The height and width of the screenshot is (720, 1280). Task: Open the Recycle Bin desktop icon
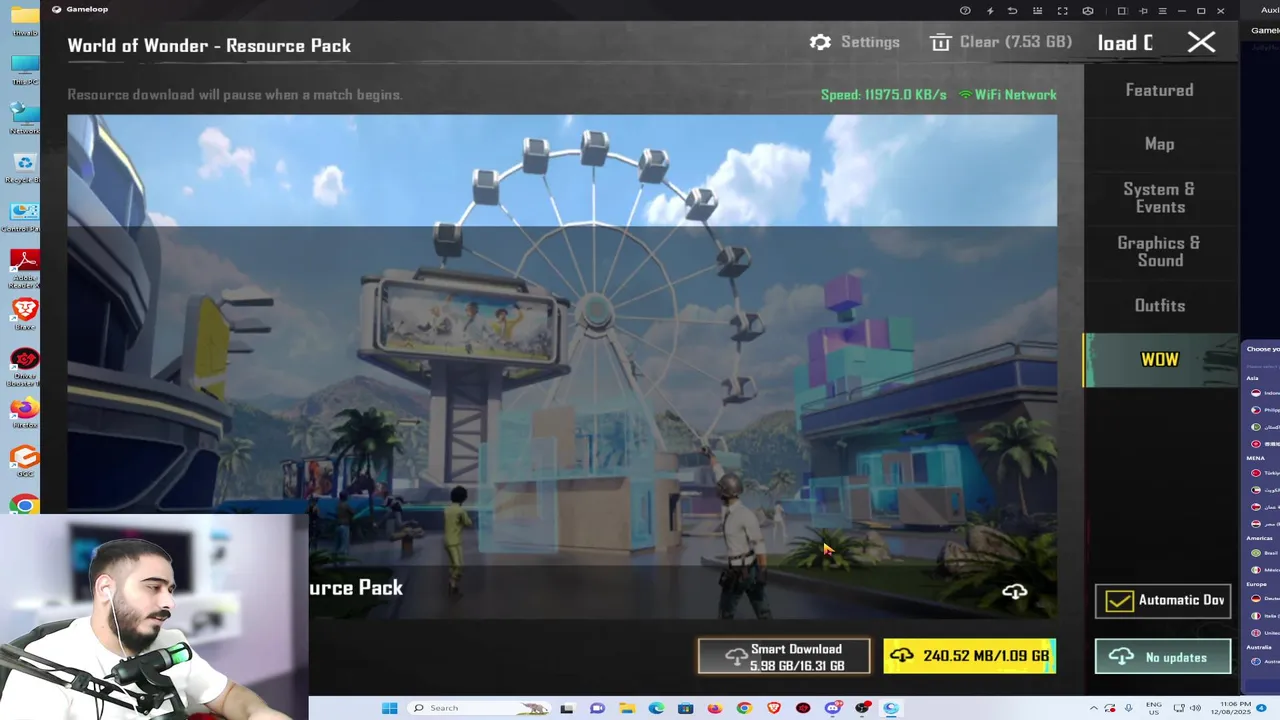coord(24,166)
